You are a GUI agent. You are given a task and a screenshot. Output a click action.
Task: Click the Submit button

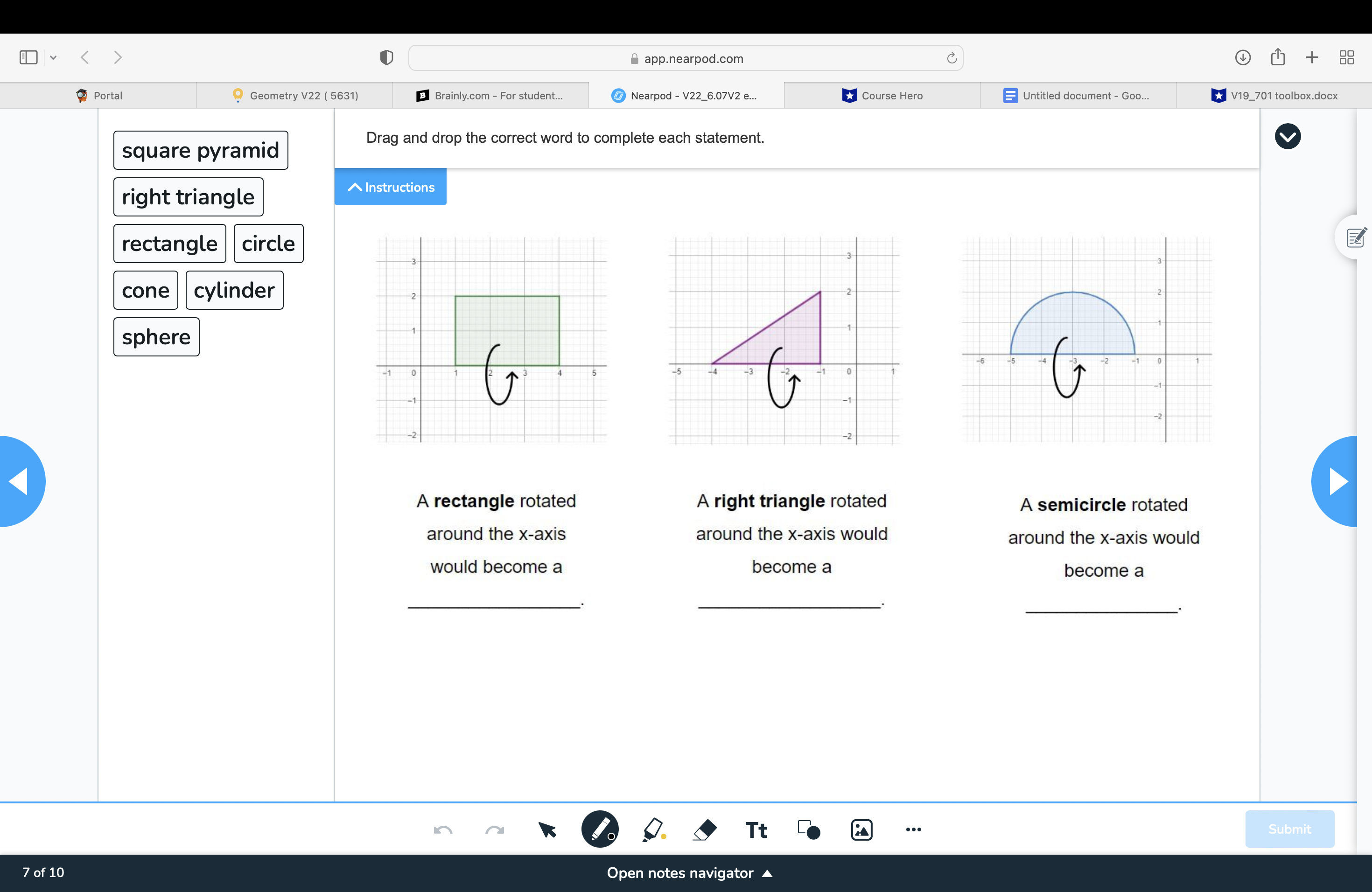pyautogui.click(x=1289, y=829)
